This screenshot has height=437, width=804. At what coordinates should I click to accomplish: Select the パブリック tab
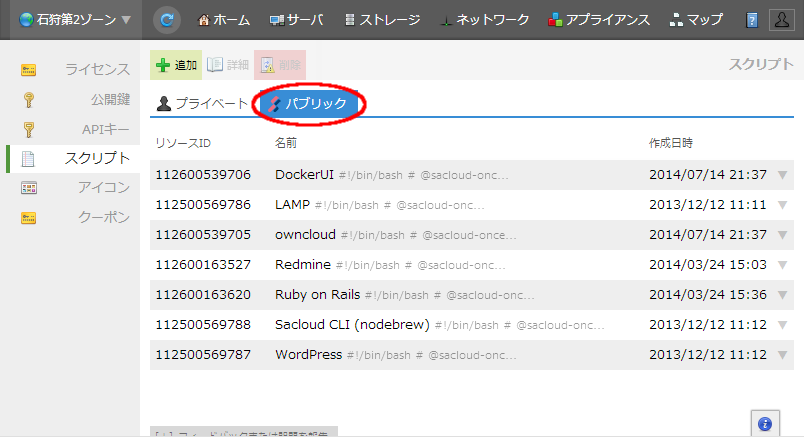[308, 103]
